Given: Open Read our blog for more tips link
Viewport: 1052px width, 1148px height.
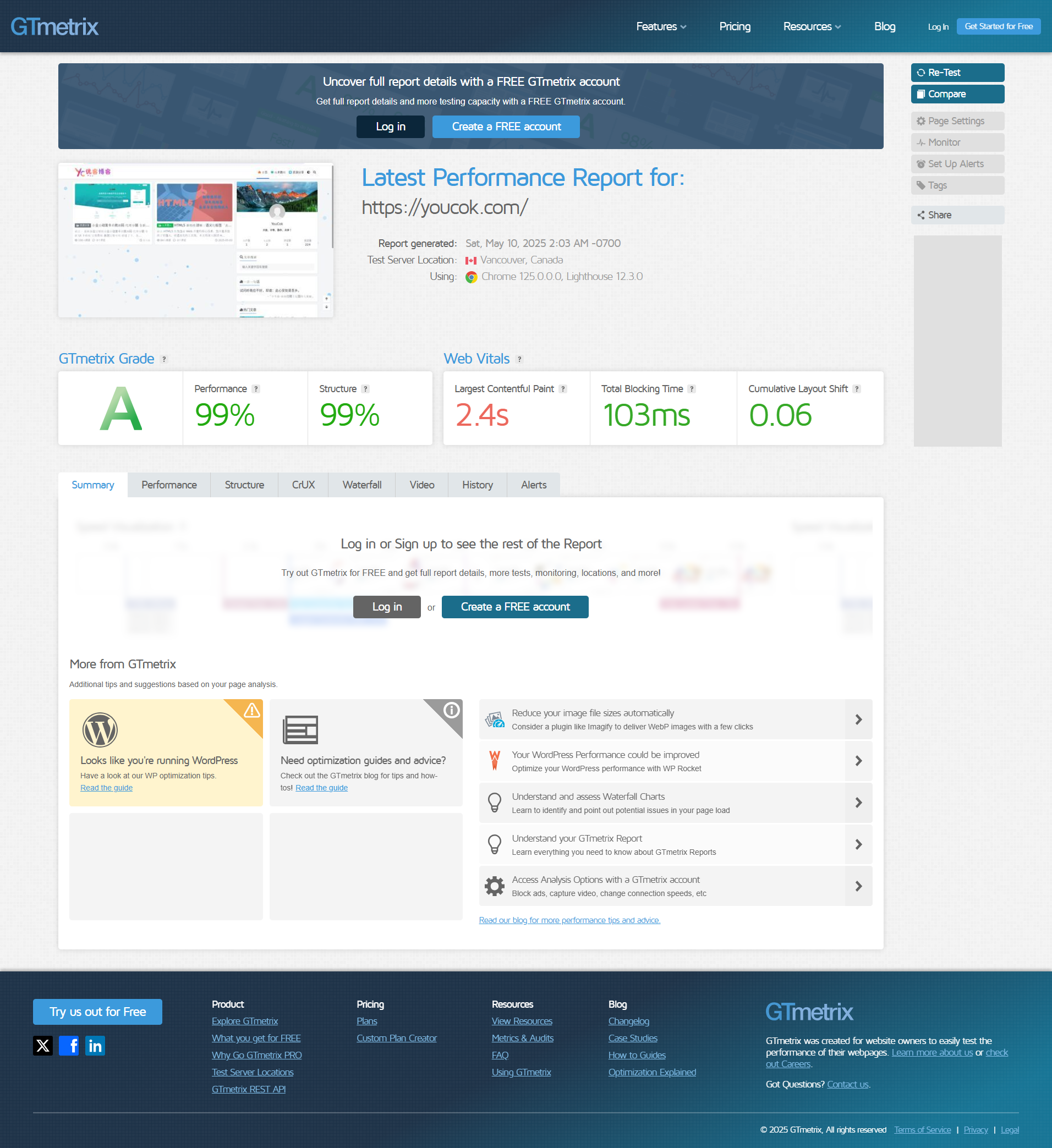Looking at the screenshot, I should 569,920.
